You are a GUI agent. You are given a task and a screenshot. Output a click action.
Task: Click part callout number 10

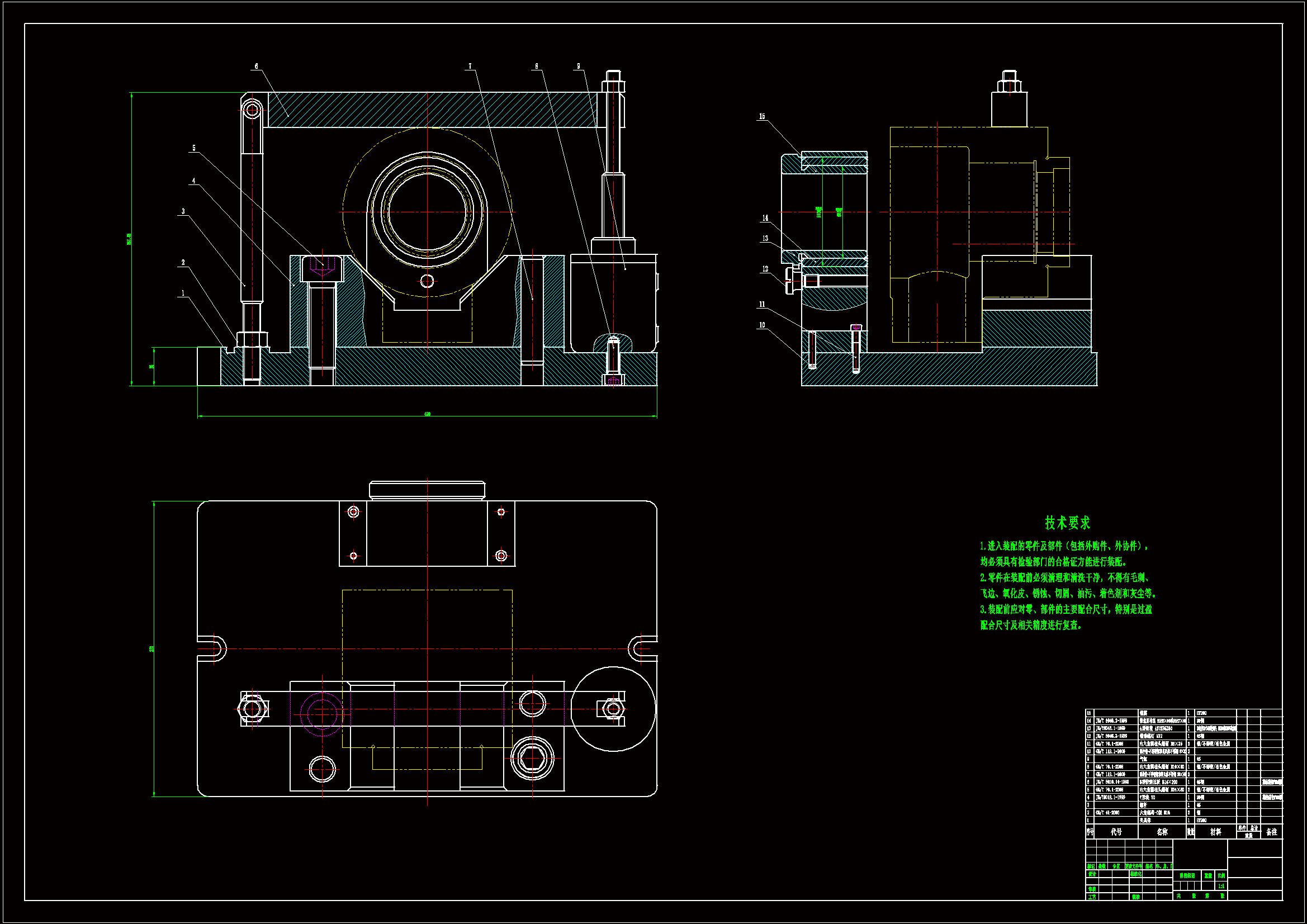761,325
